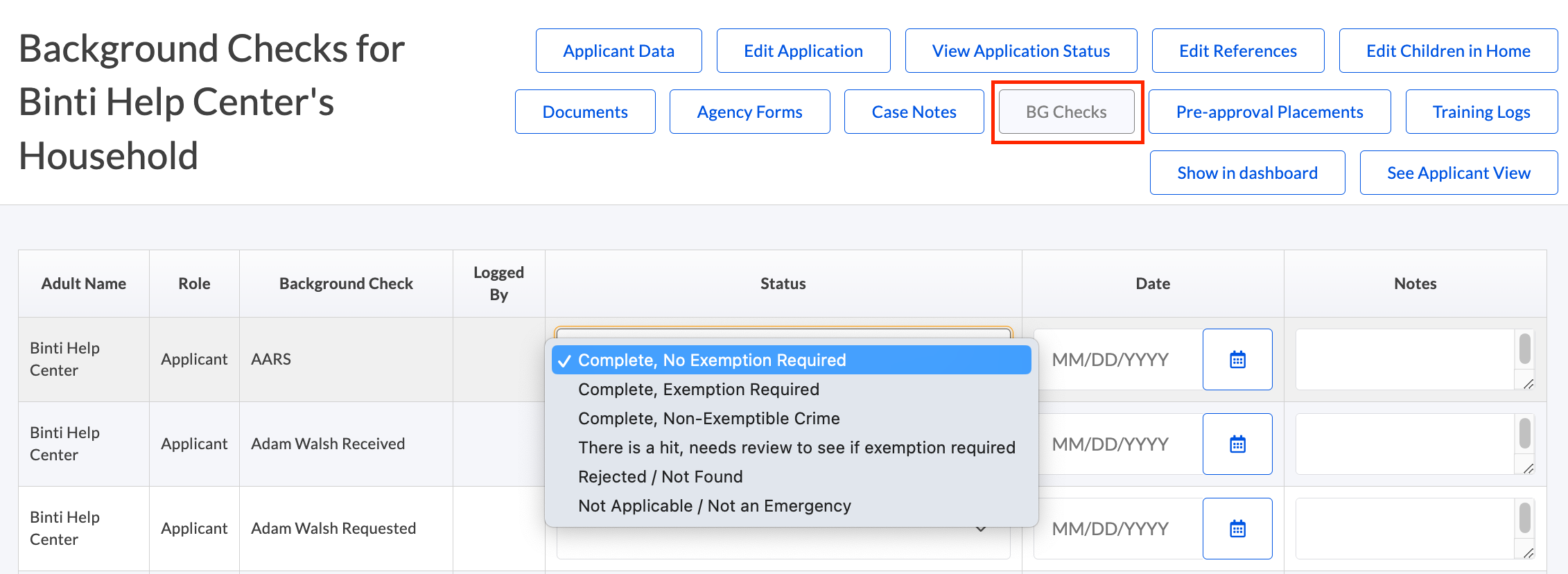Click scrollbar in AARS notes box
The width and height of the screenshot is (1568, 574).
click(1524, 349)
